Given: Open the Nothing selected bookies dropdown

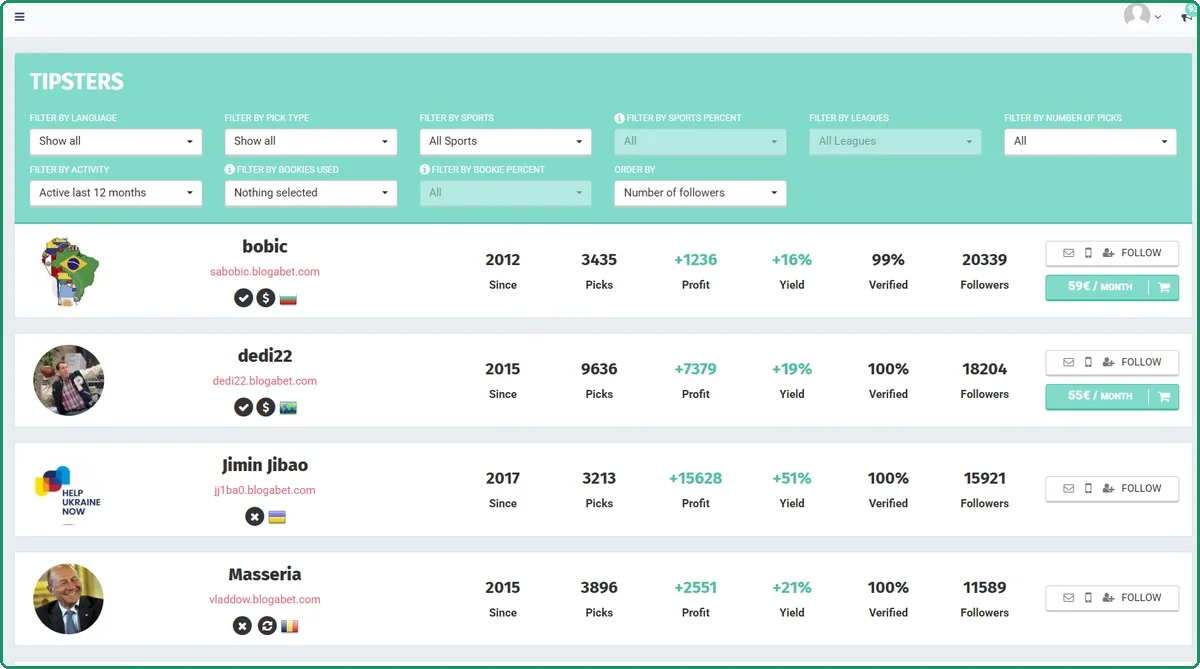Looking at the screenshot, I should (x=311, y=193).
